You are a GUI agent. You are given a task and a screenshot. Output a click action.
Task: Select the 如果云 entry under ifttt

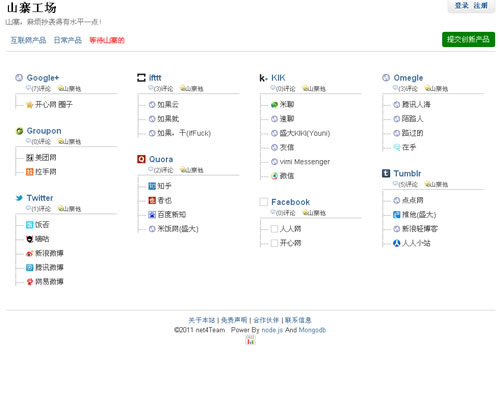tap(168, 105)
